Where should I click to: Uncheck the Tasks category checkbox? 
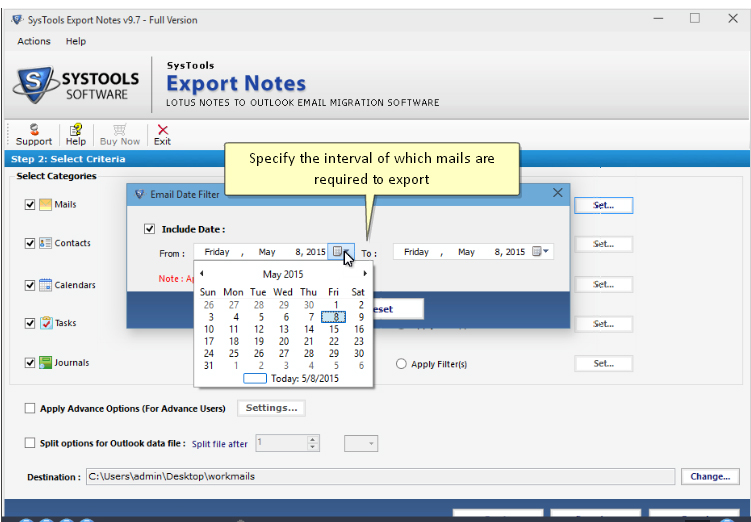coord(30,323)
